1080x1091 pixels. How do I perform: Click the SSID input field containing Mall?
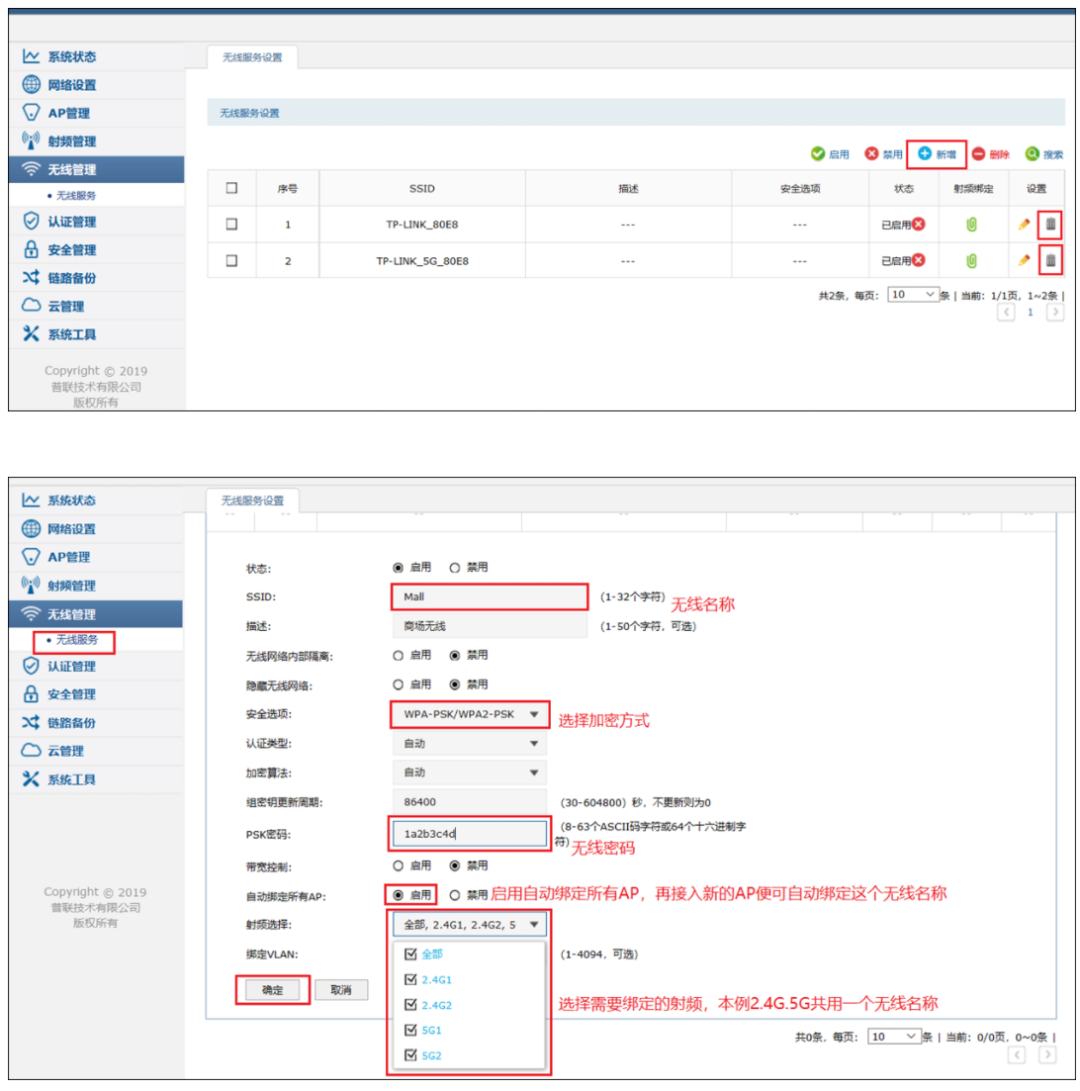coord(489,597)
